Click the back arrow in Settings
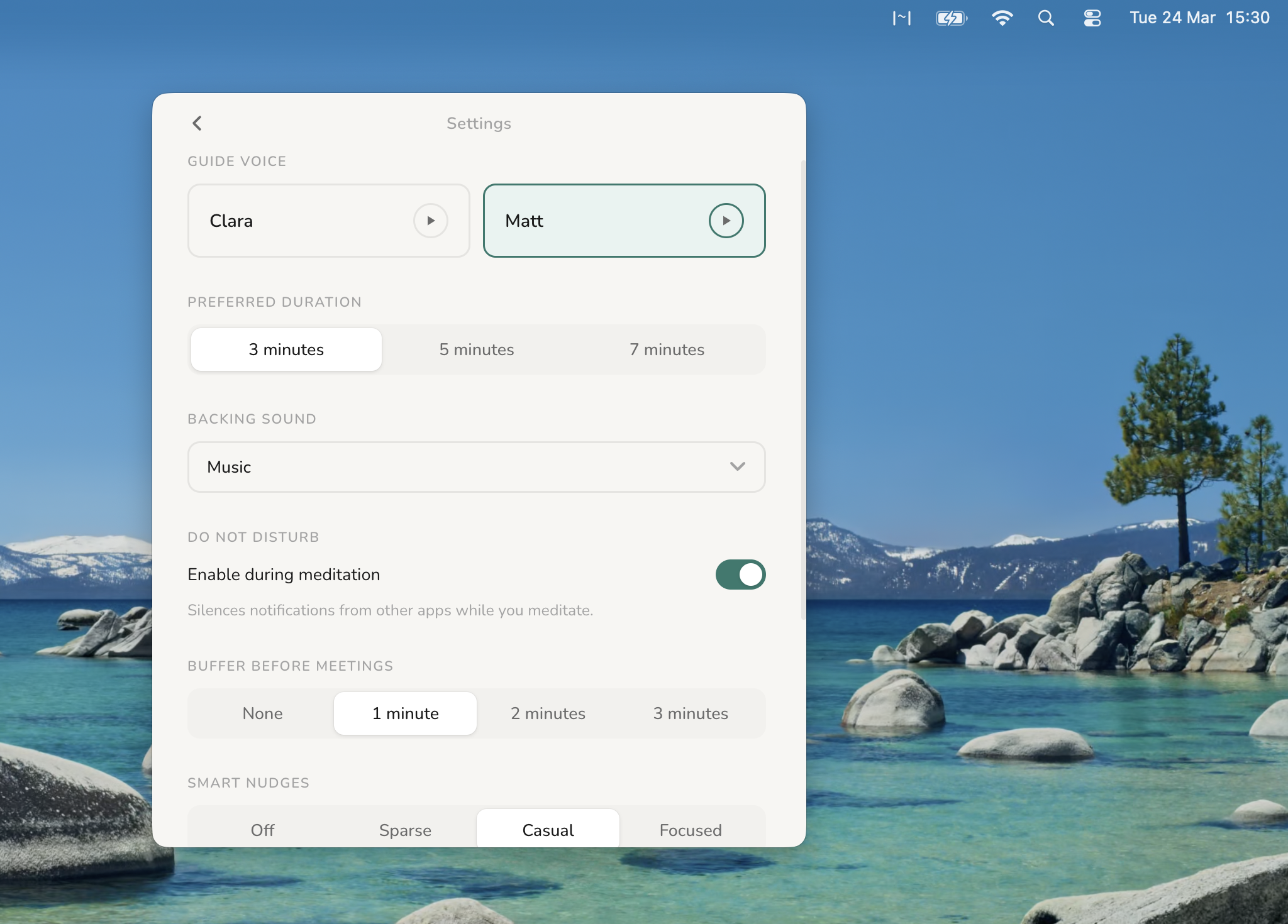 coord(197,123)
